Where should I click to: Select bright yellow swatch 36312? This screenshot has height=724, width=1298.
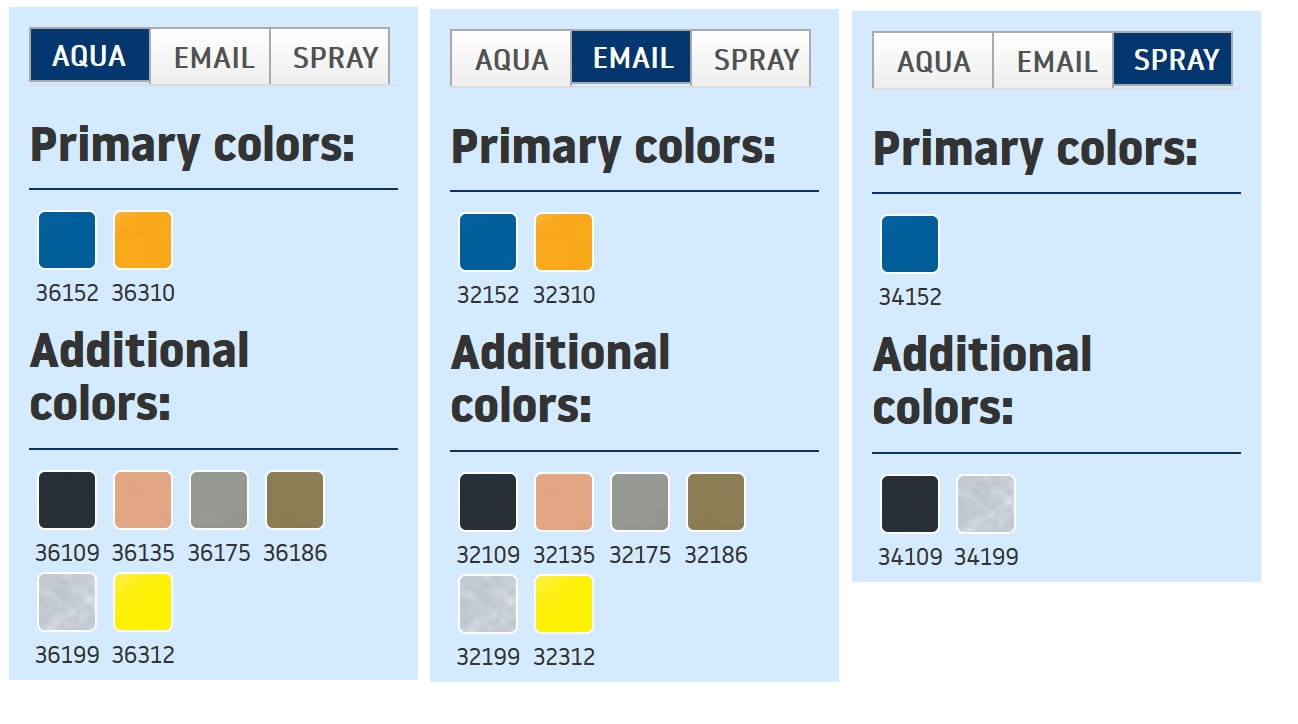click(143, 602)
